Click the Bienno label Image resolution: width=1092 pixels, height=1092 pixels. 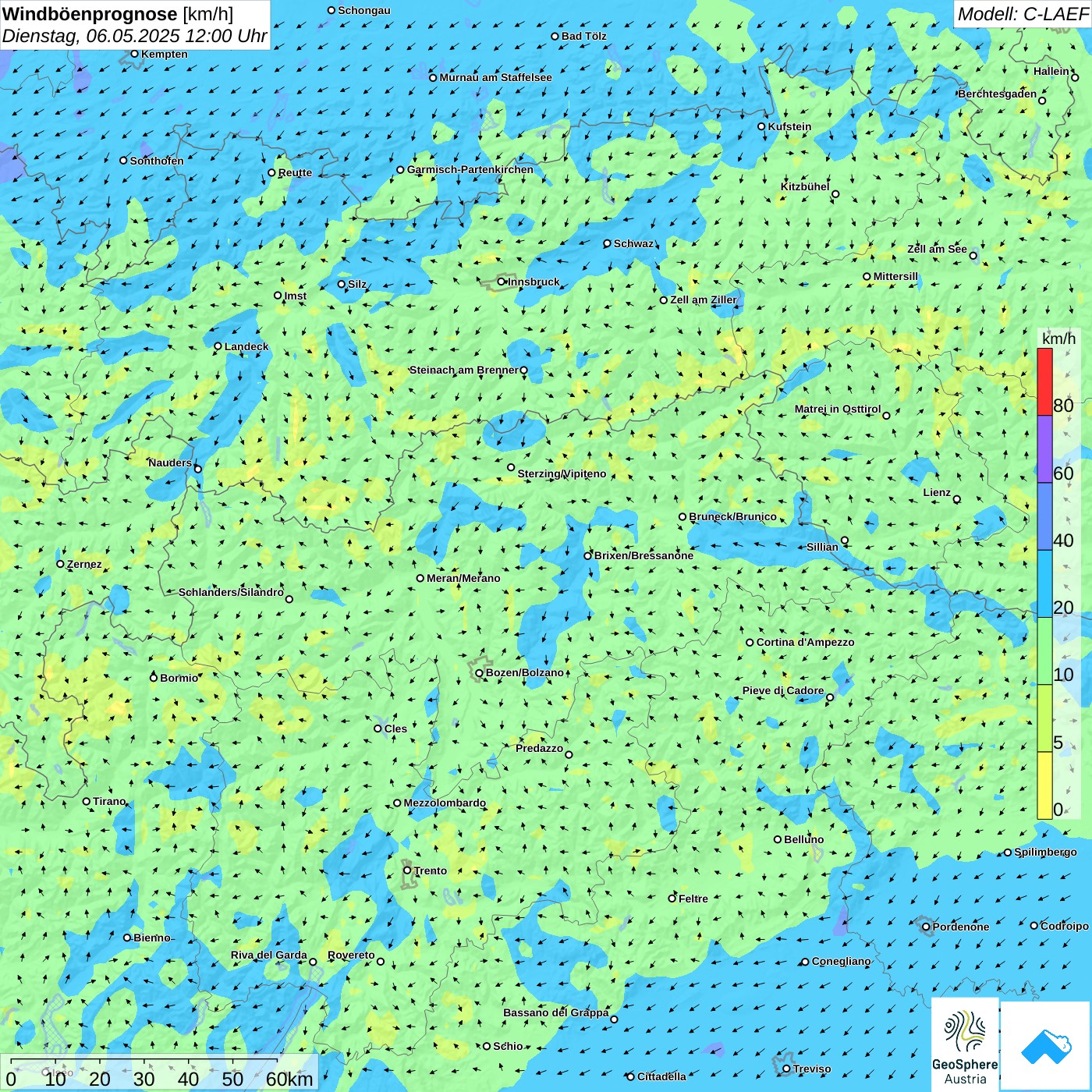(151, 938)
